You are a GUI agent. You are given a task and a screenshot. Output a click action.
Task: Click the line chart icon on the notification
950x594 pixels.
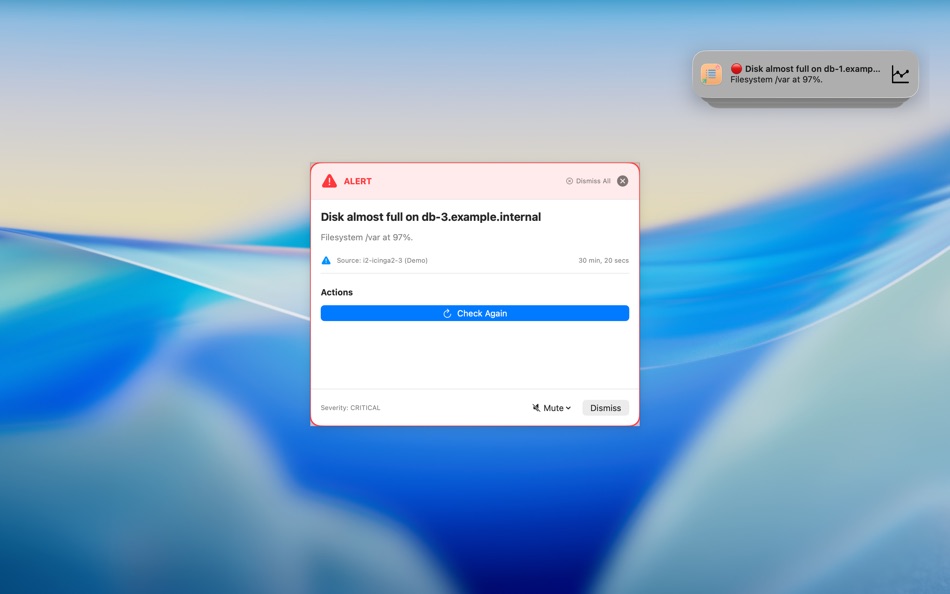(899, 72)
